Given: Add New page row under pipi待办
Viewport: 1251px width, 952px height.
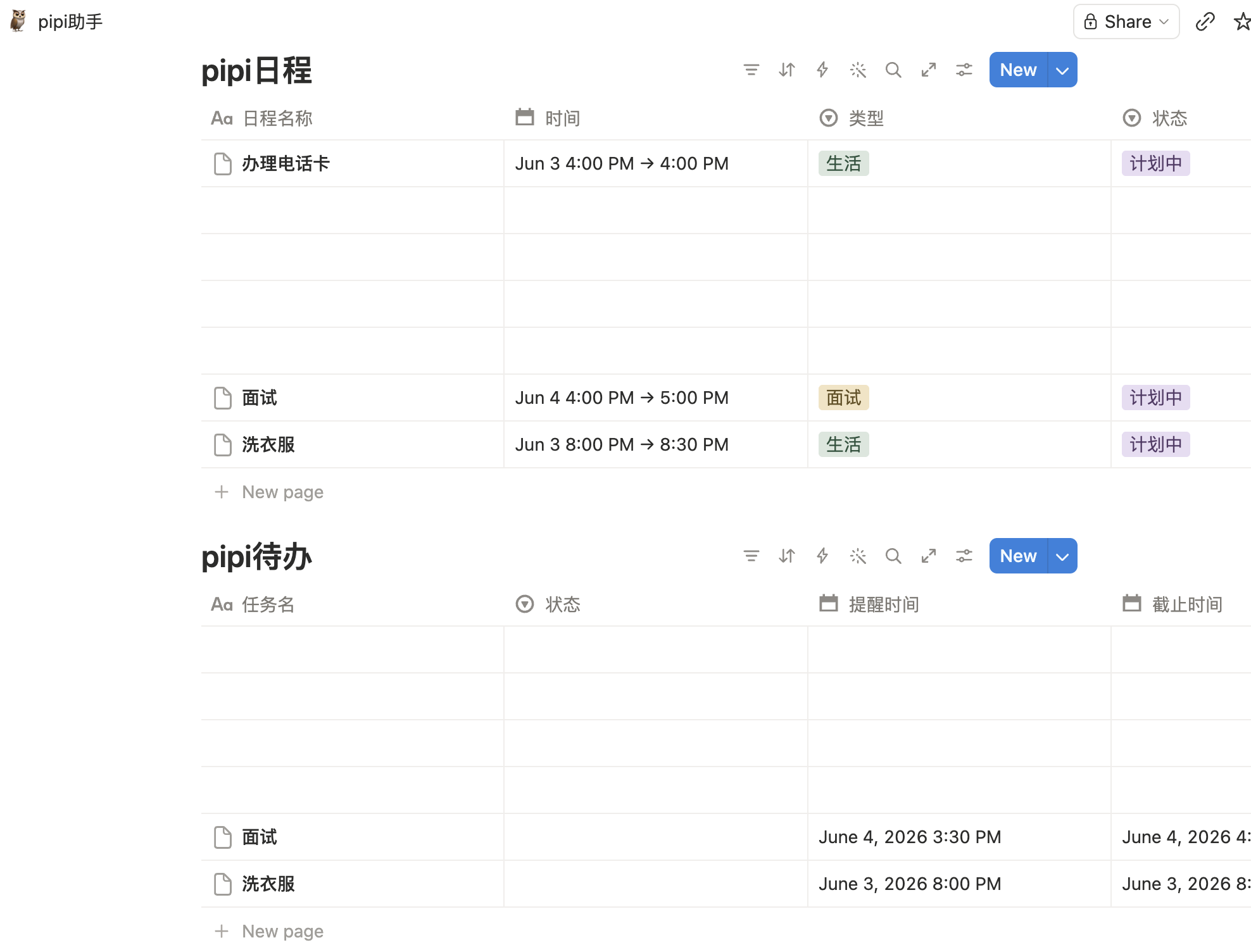Looking at the screenshot, I should (269, 931).
